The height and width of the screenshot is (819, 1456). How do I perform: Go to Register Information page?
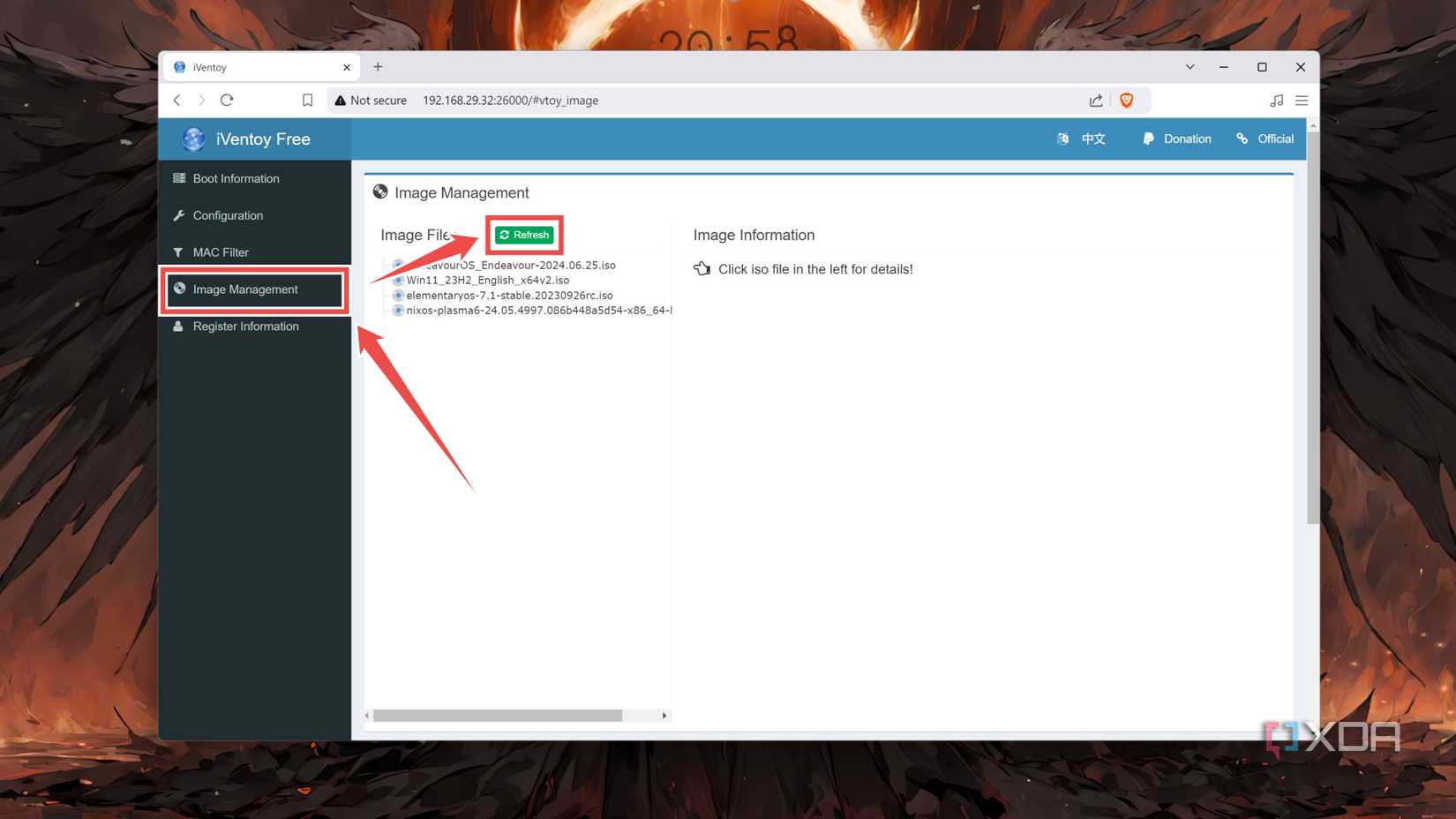click(245, 327)
